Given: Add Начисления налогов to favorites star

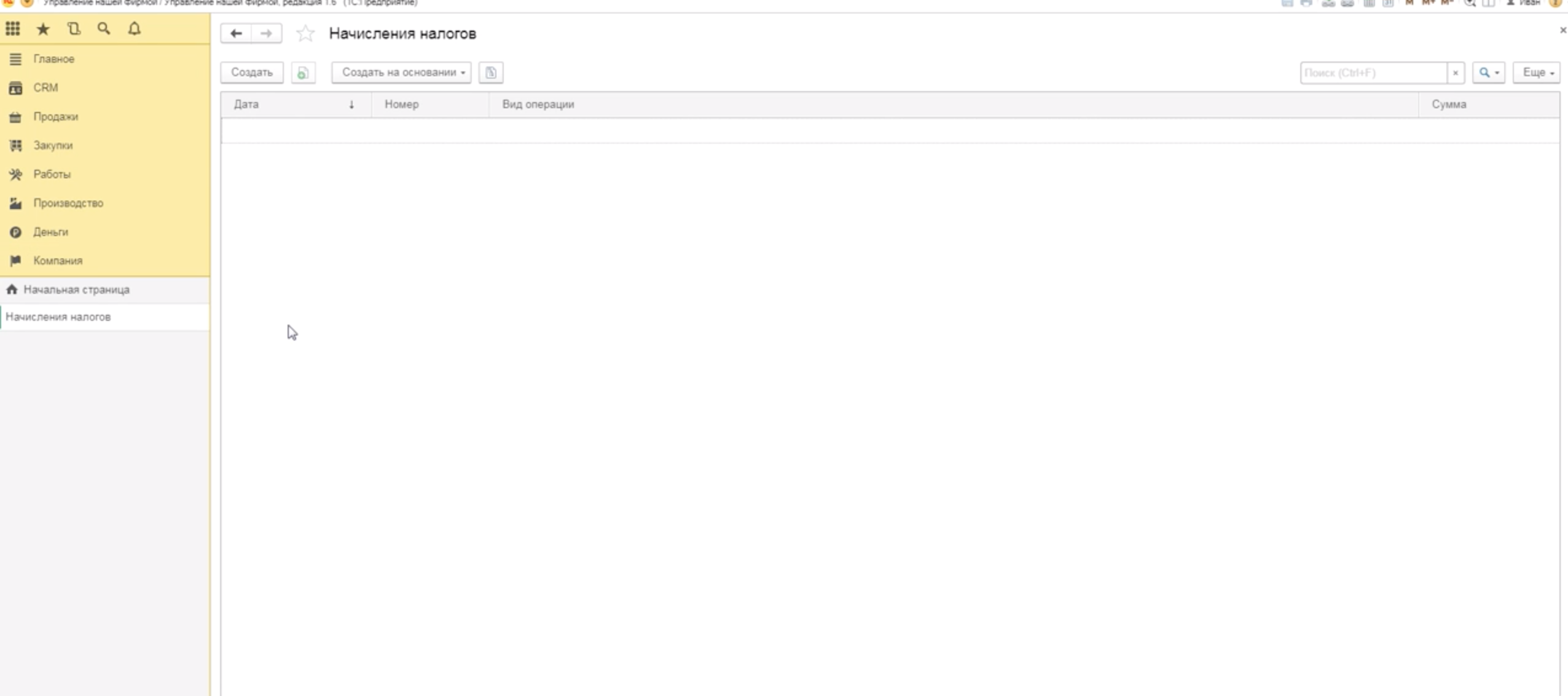Looking at the screenshot, I should 305,33.
